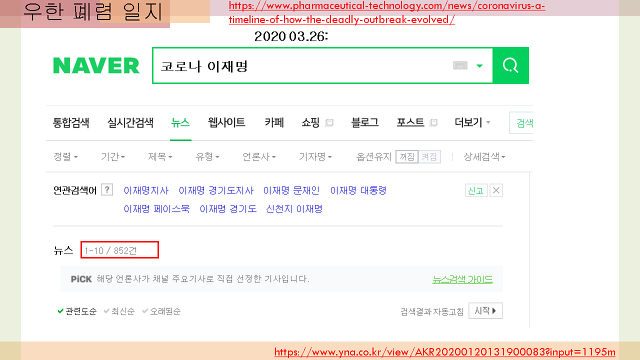Expand the search autocomplete dropdown arrow
Screen dimensions: 640x360
(x=480, y=66)
